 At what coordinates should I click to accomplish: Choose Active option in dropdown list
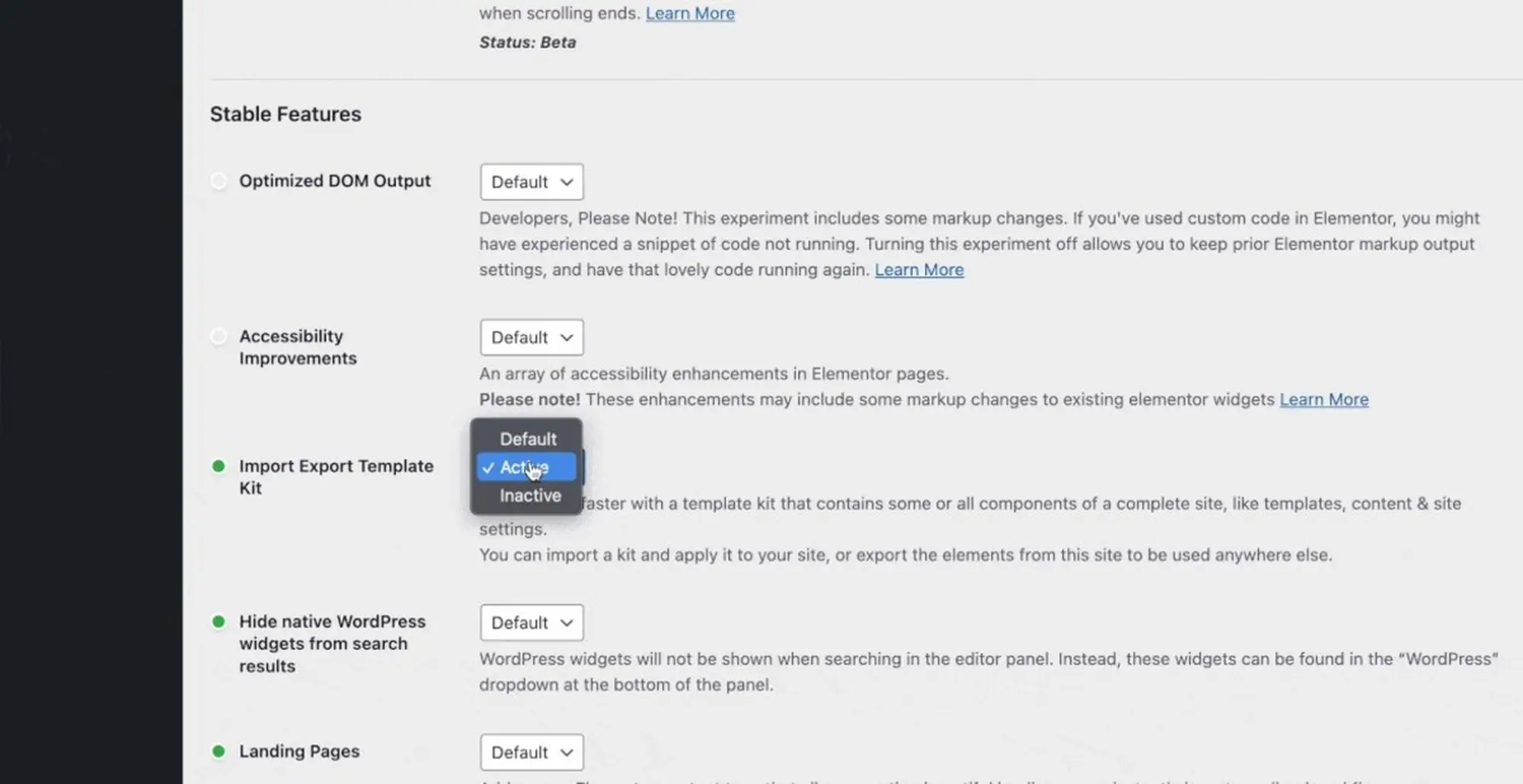pyautogui.click(x=525, y=467)
